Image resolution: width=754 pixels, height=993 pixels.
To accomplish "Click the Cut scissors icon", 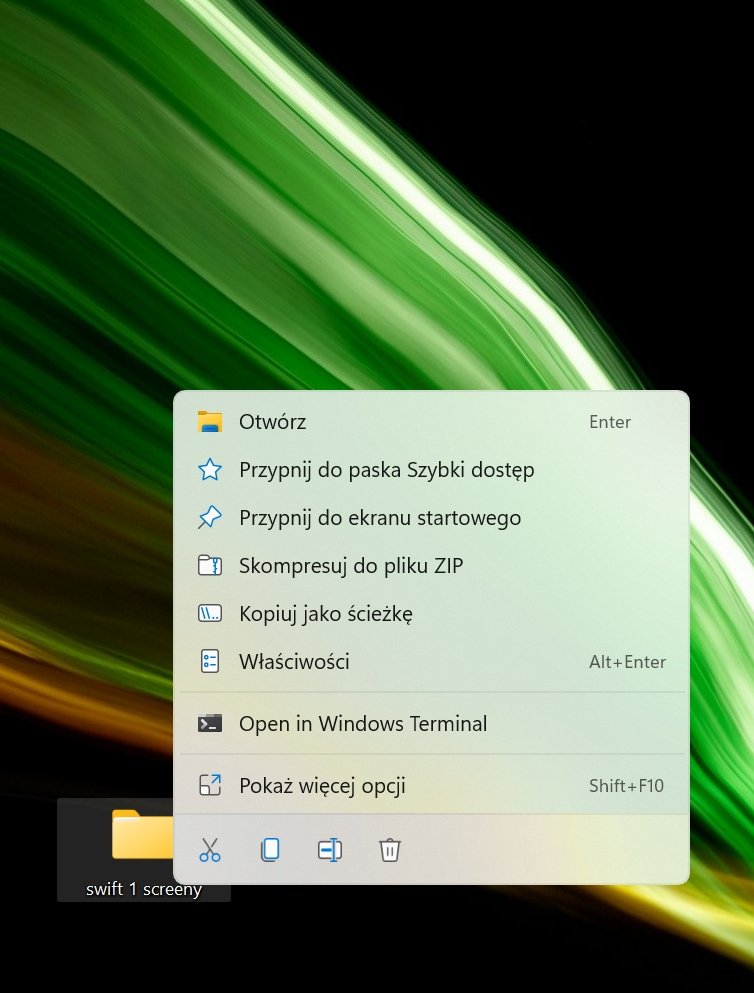I will pyautogui.click(x=210, y=850).
